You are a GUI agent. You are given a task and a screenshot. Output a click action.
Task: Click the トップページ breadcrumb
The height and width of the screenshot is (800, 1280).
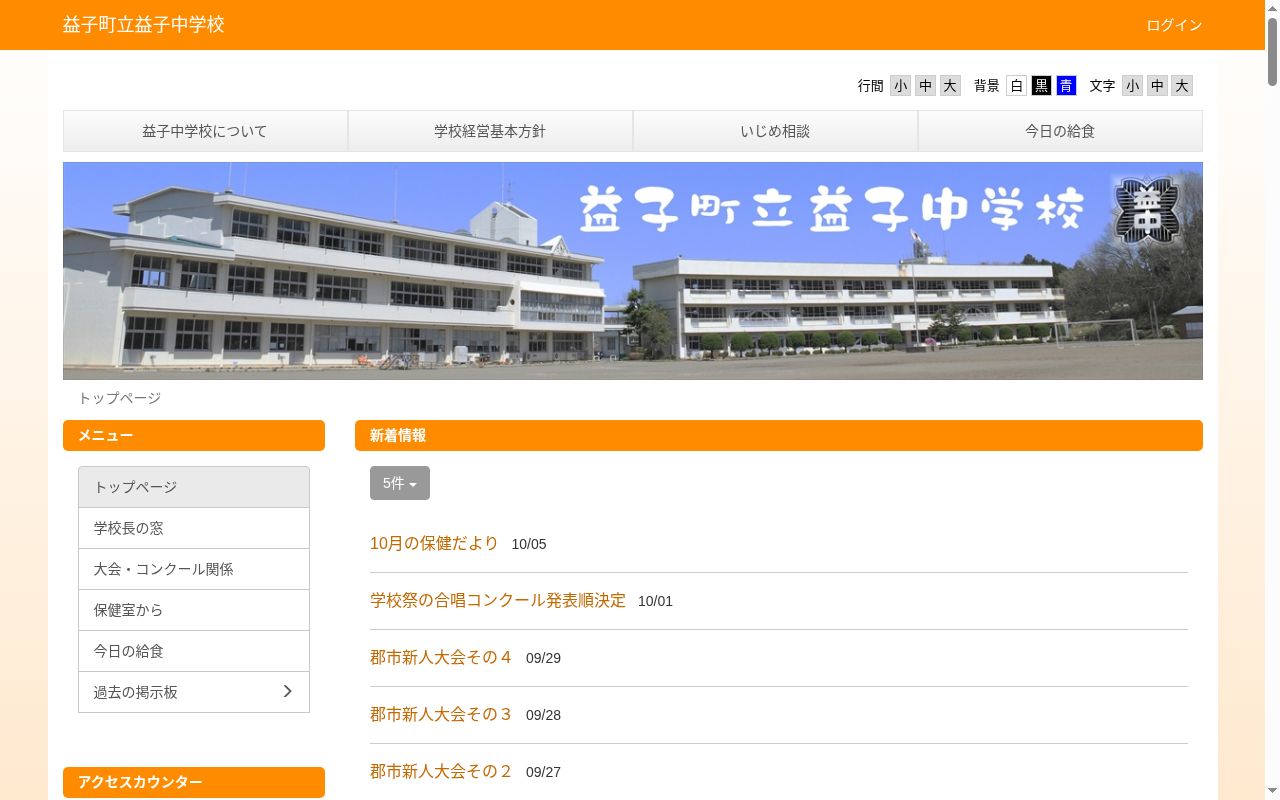point(120,398)
